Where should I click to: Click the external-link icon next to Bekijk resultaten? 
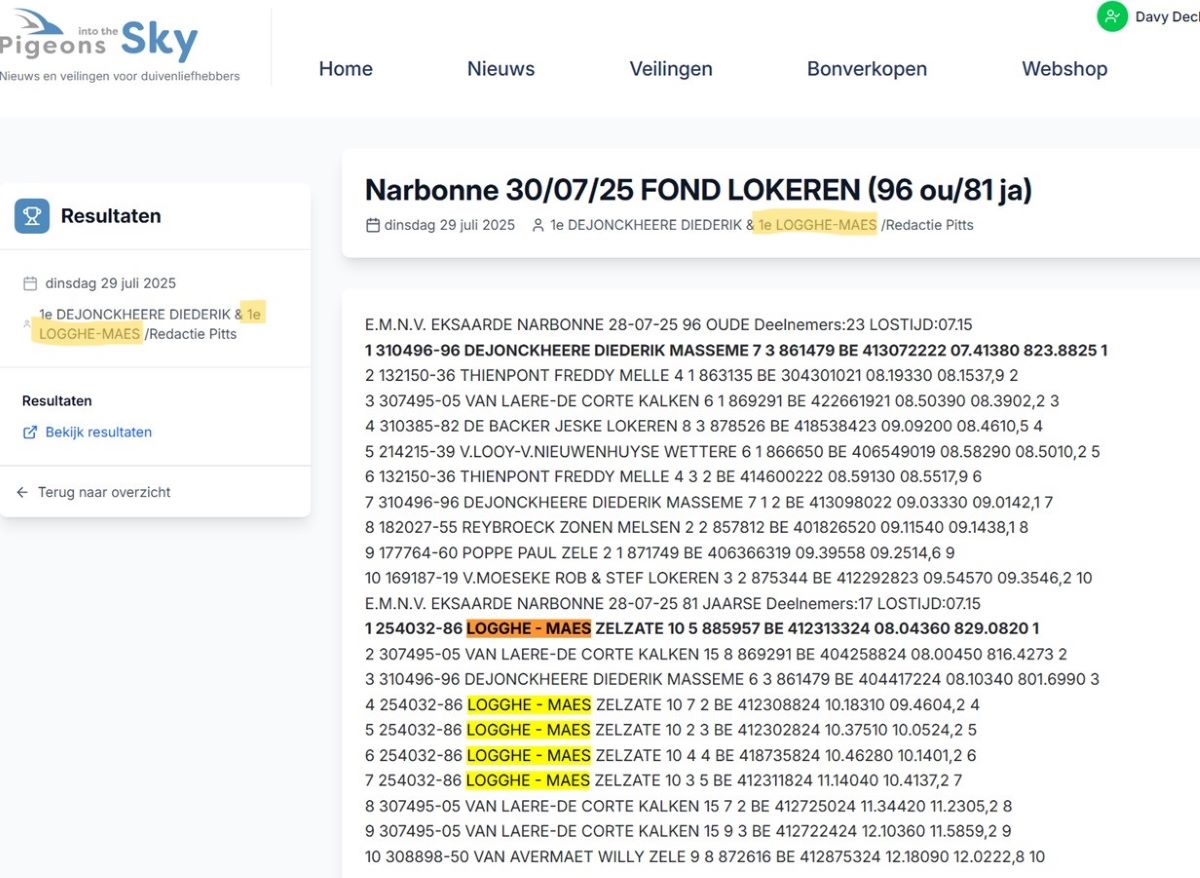[30, 432]
